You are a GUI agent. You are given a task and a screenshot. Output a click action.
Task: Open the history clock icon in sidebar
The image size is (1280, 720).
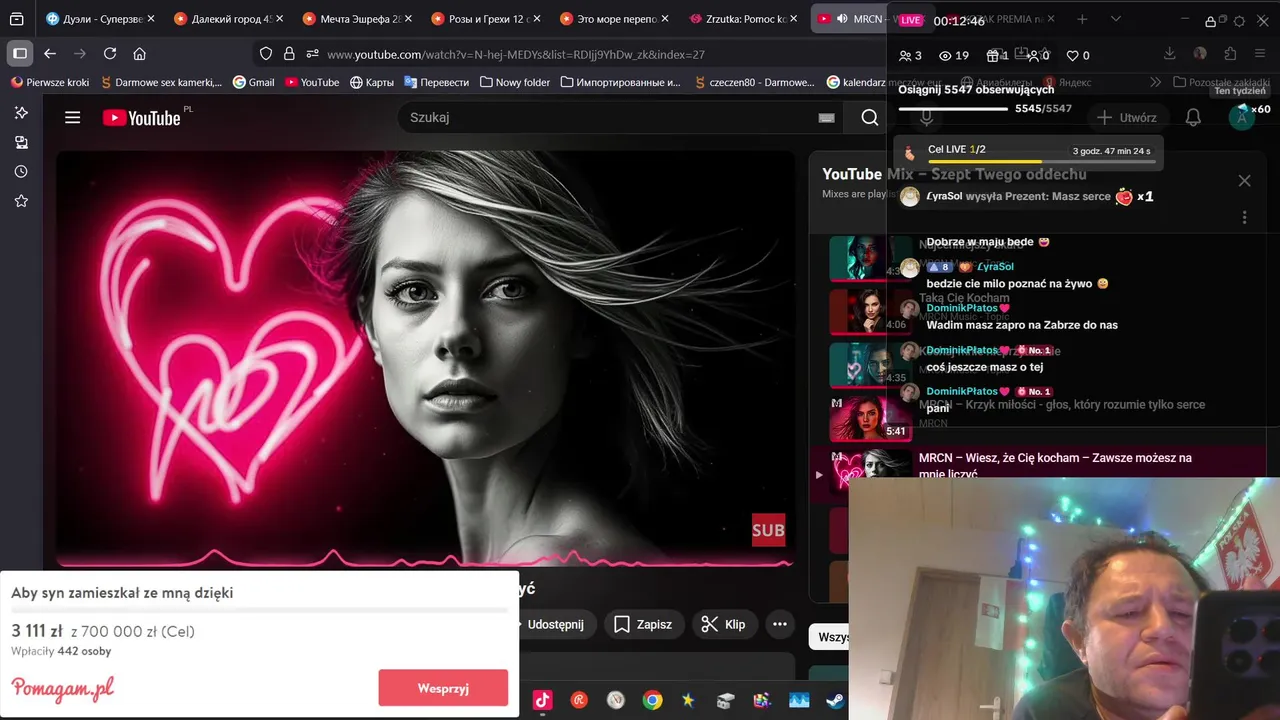point(21,172)
